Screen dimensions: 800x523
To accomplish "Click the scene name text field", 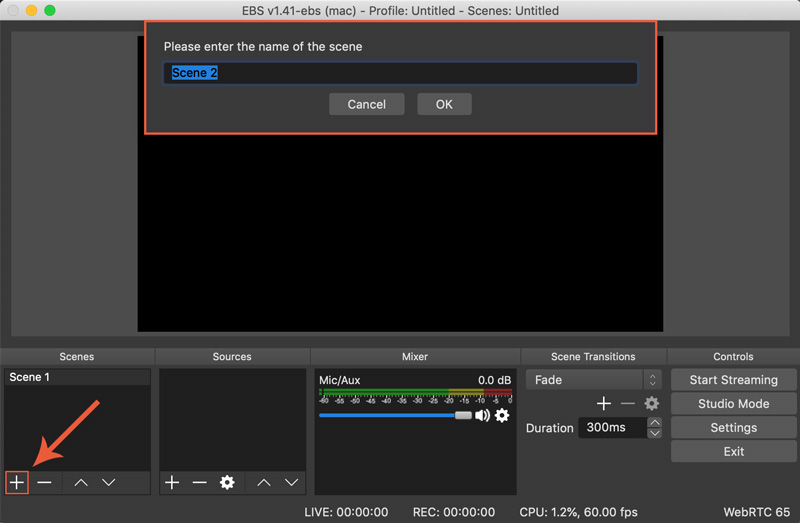I will click(x=400, y=73).
